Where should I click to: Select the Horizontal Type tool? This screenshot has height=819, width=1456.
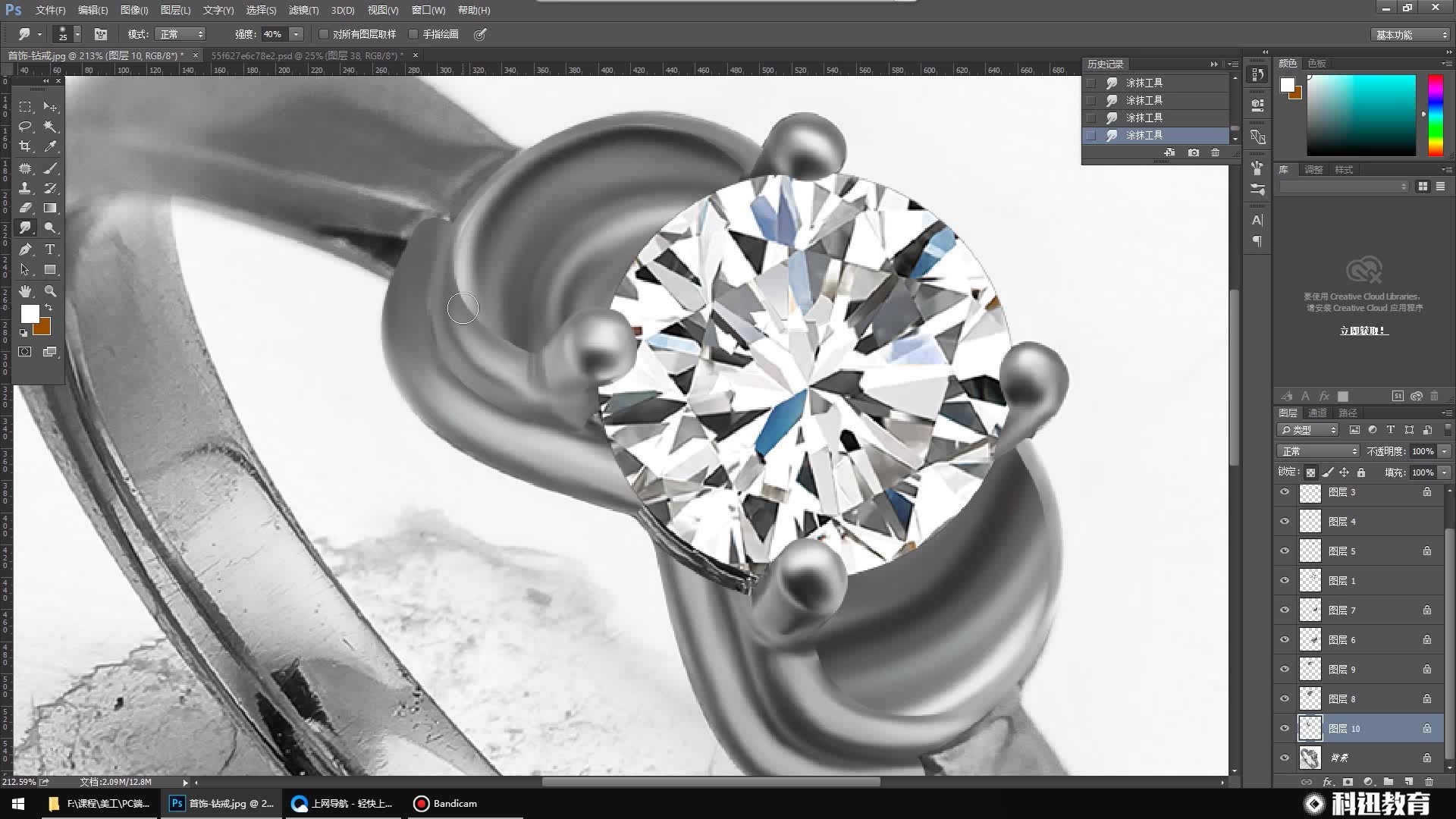pyautogui.click(x=50, y=249)
